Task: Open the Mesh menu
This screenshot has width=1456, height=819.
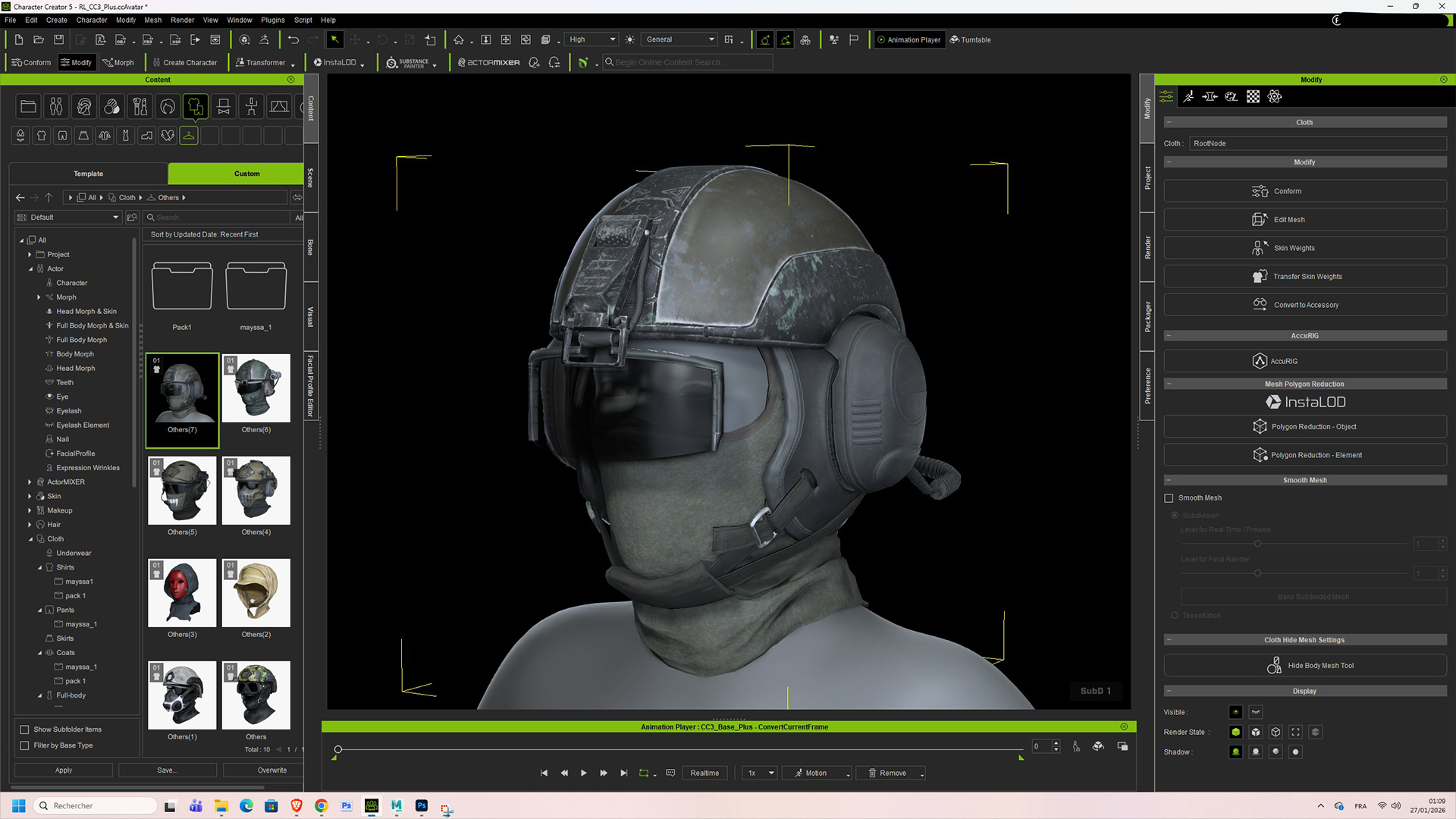Action: pos(152,20)
